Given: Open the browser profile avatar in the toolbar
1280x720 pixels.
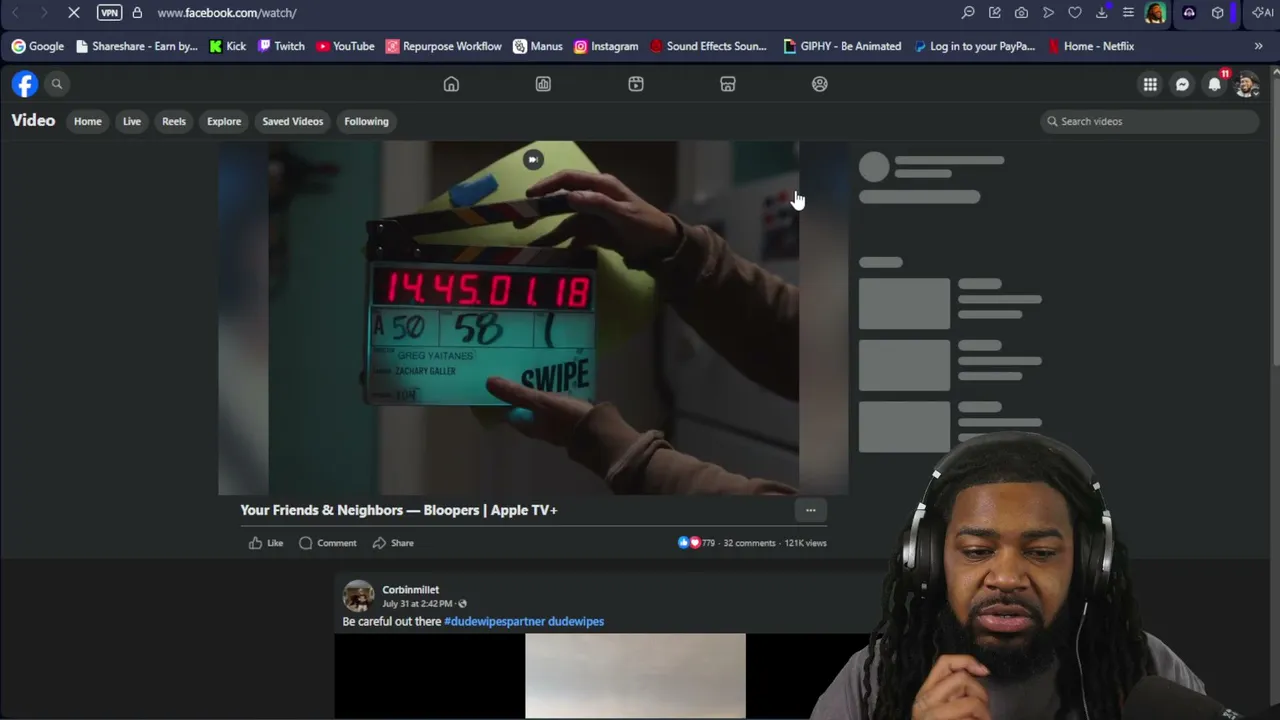Looking at the screenshot, I should pos(1156,13).
